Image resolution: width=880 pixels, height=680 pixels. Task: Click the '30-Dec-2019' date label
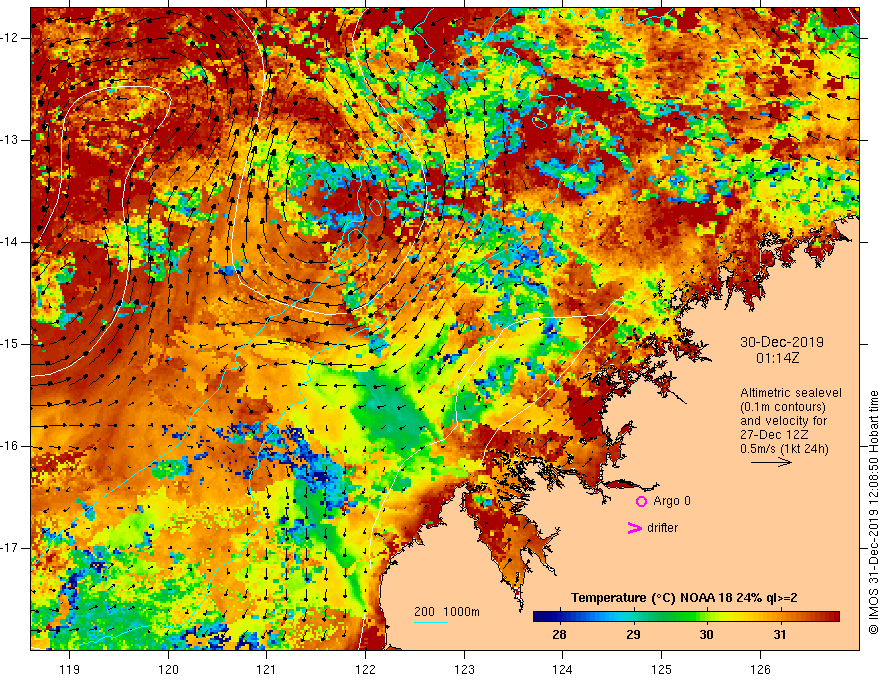(x=782, y=342)
